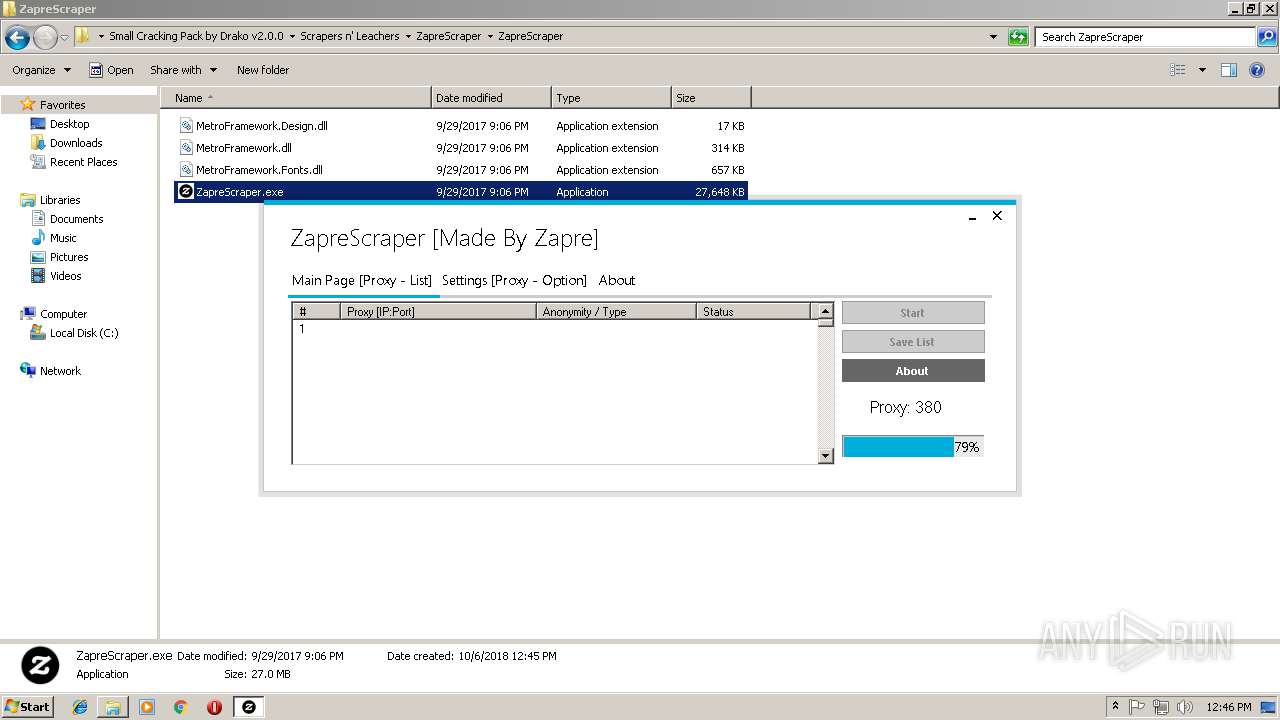Toggle the preview pane icon

click(1229, 70)
